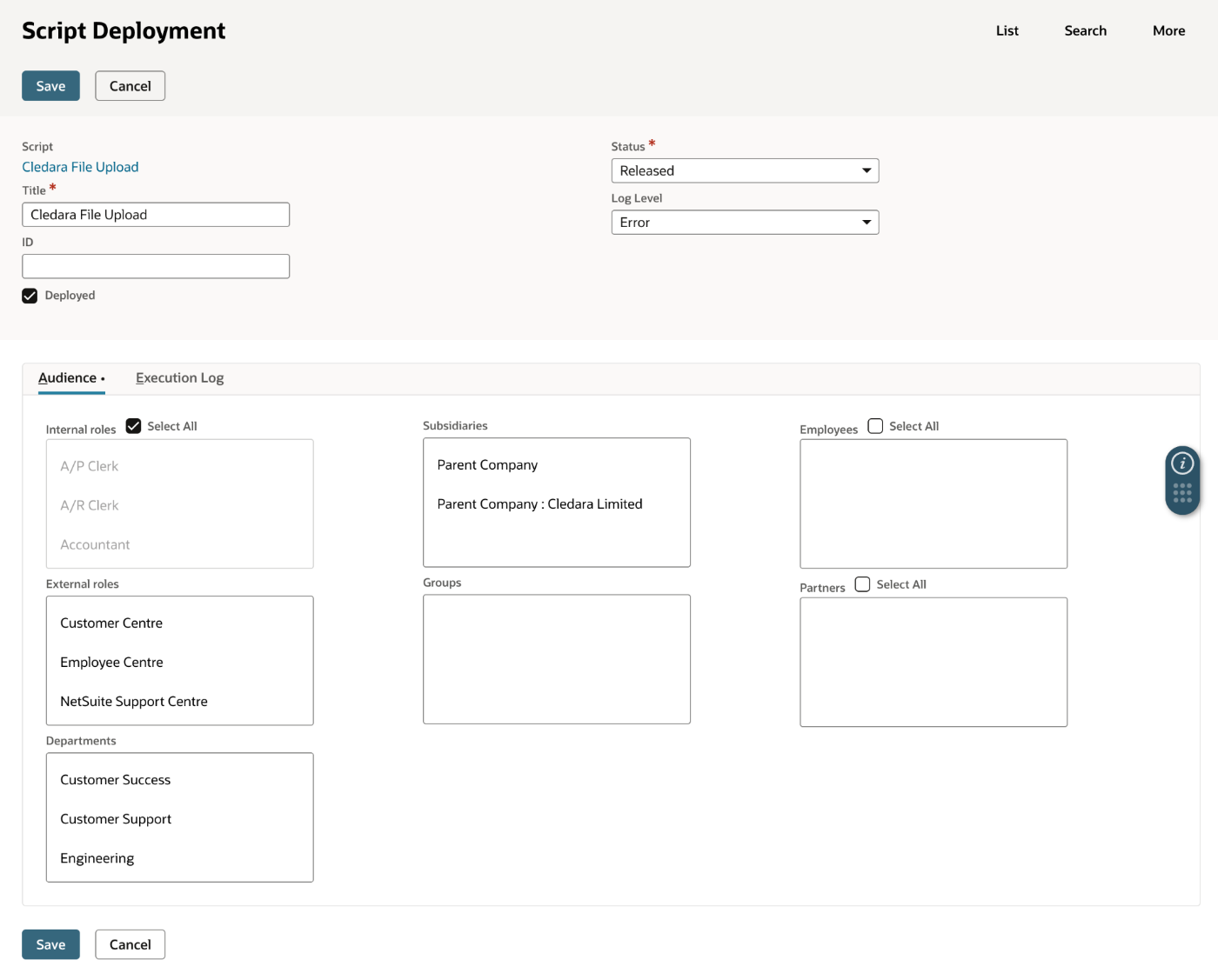
Task: Click the Title input field
Action: [156, 215]
